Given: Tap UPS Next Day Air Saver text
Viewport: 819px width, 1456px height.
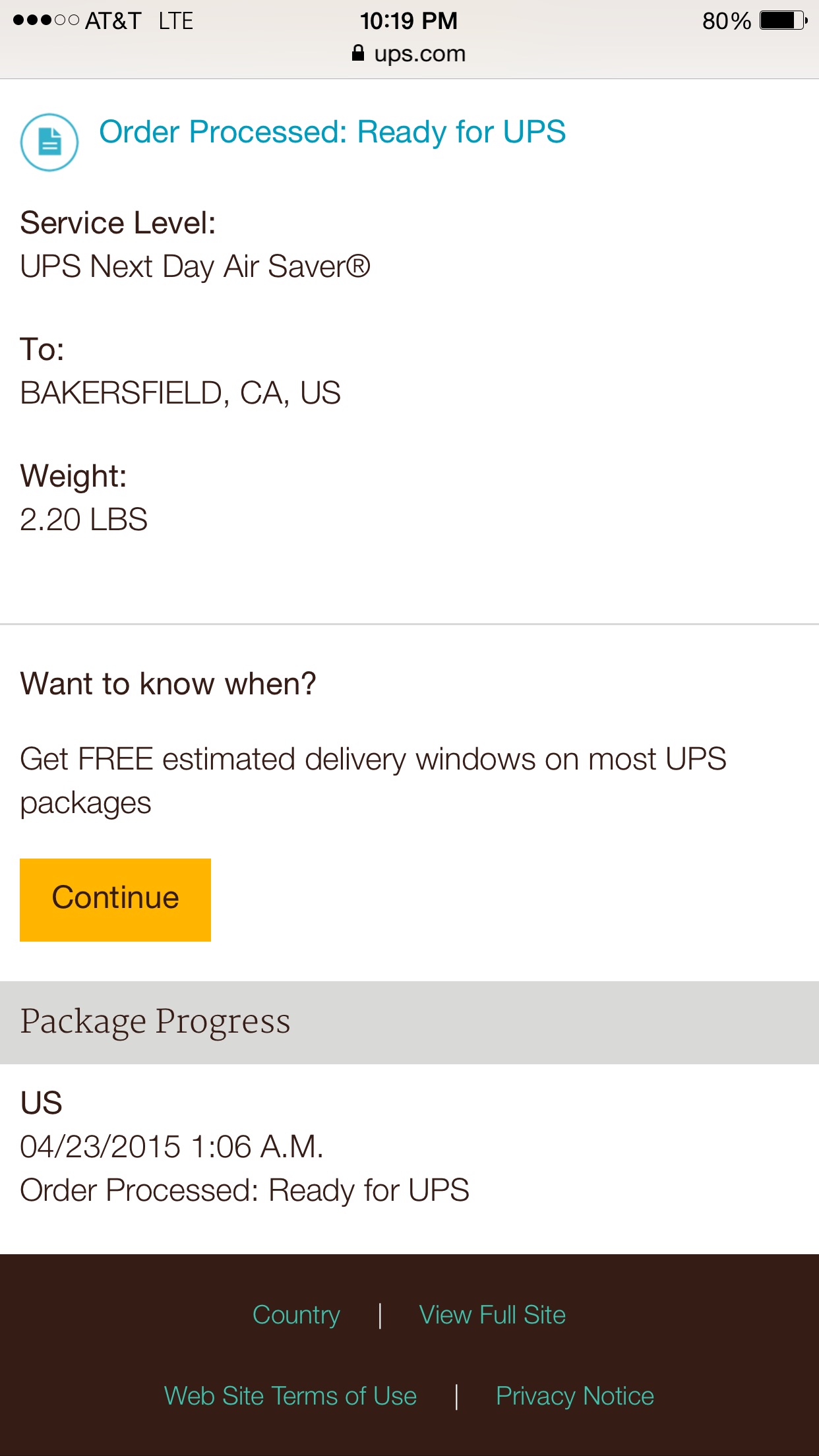Looking at the screenshot, I should 195,267.
